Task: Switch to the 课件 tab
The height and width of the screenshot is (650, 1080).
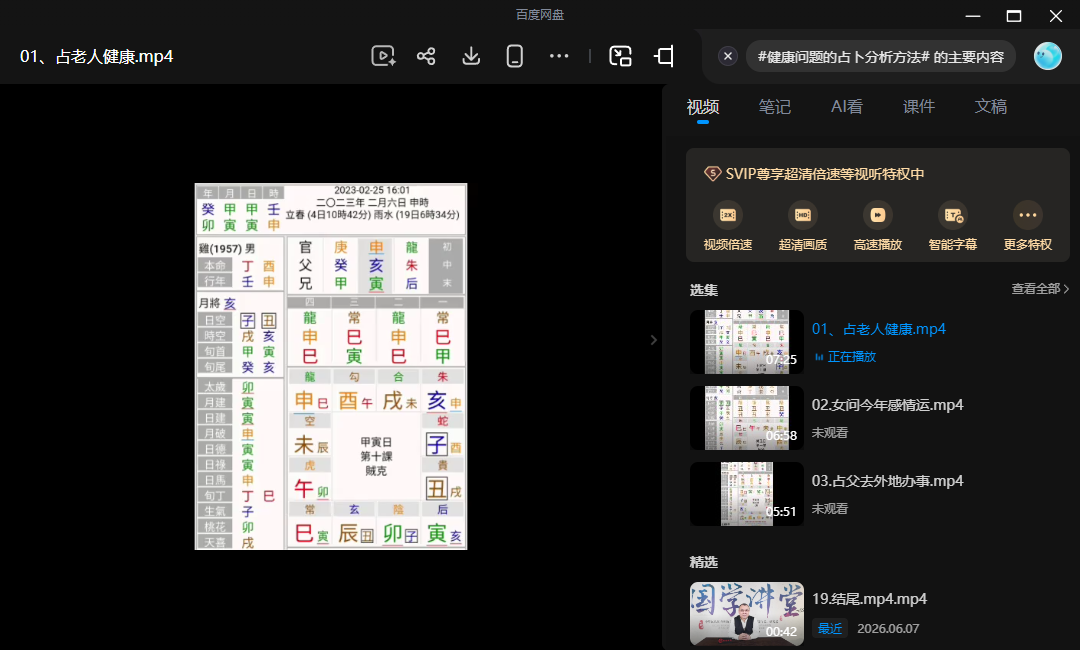Action: [919, 107]
